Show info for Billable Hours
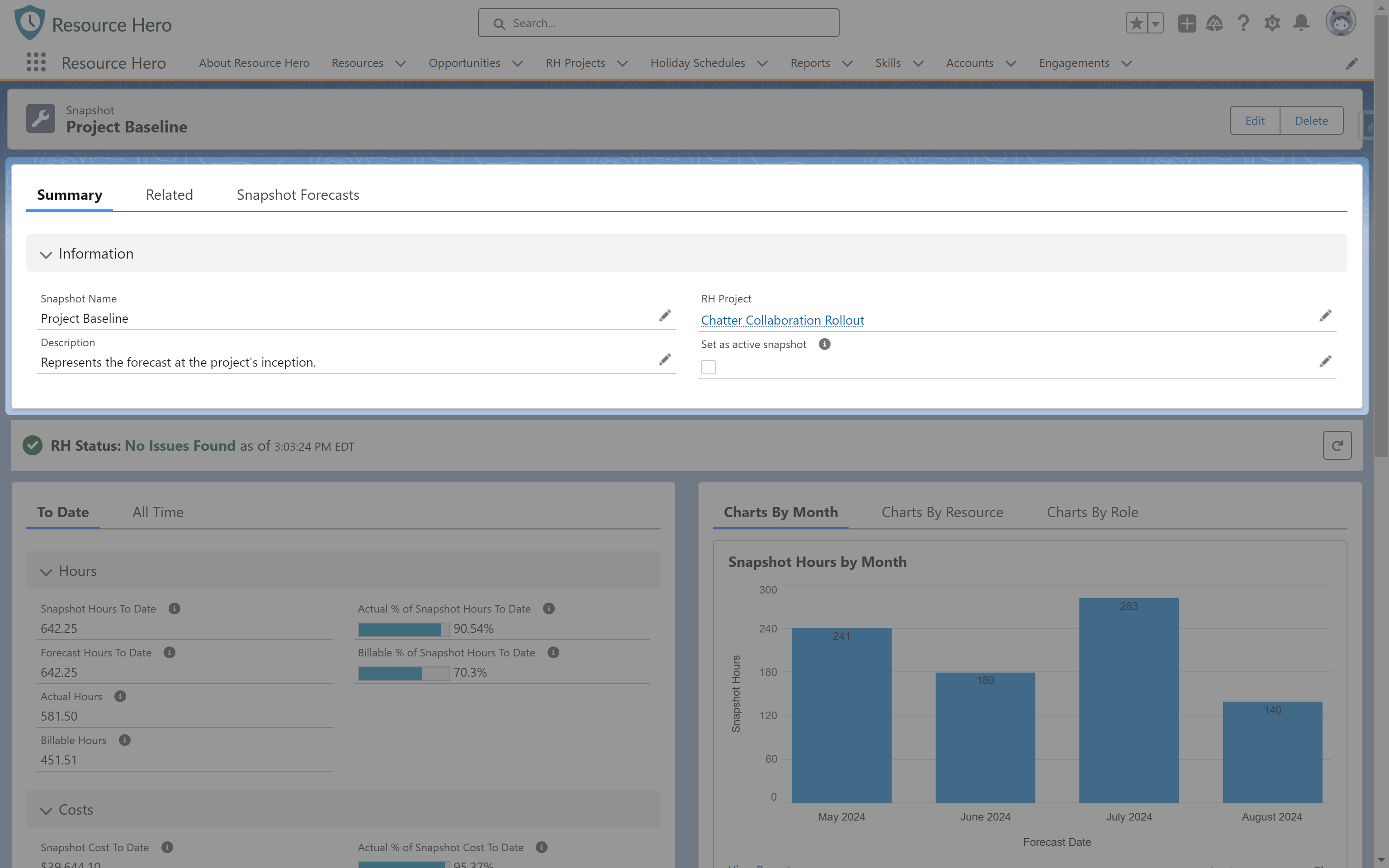Screen dimensions: 1389x868 (124, 740)
